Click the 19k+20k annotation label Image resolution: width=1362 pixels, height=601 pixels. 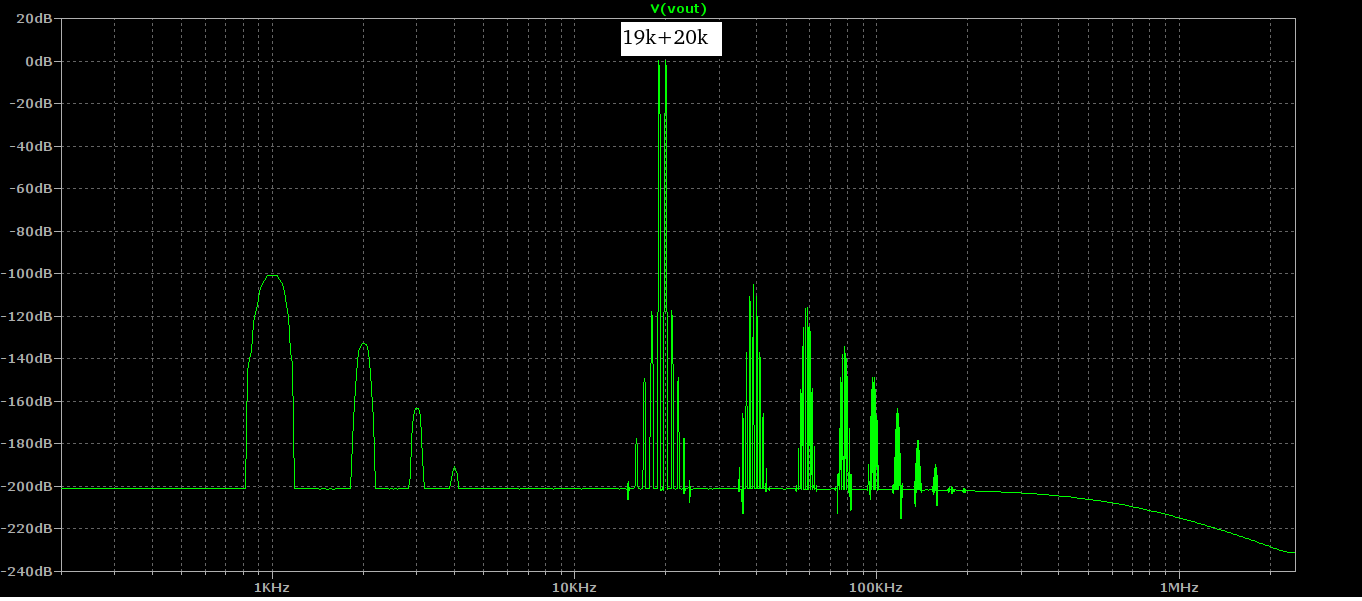(671, 39)
